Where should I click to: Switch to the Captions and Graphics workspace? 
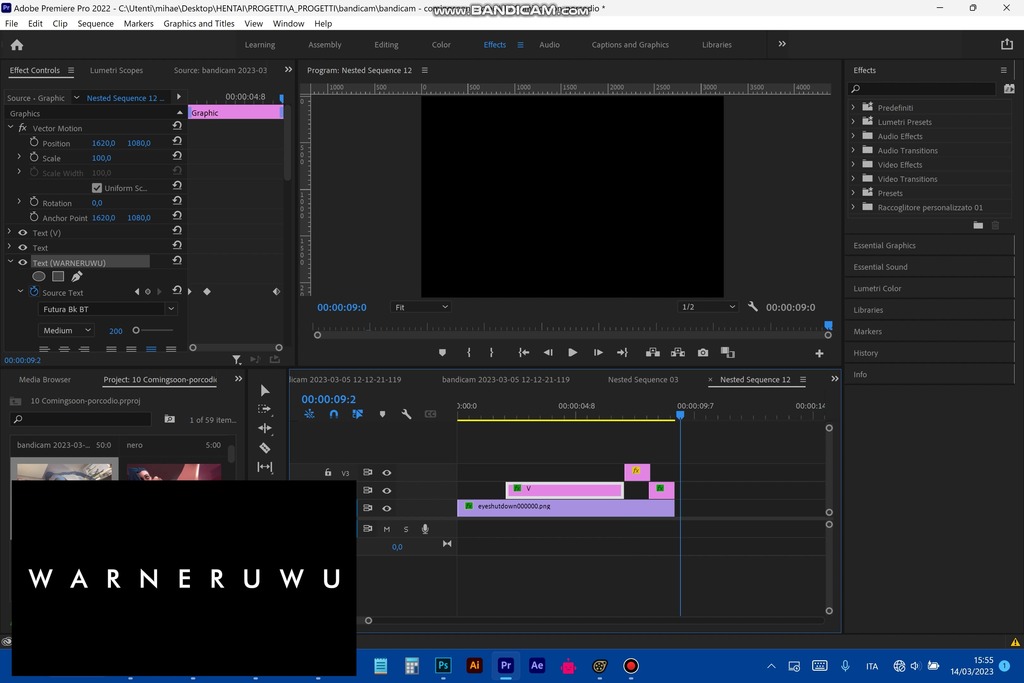point(630,44)
